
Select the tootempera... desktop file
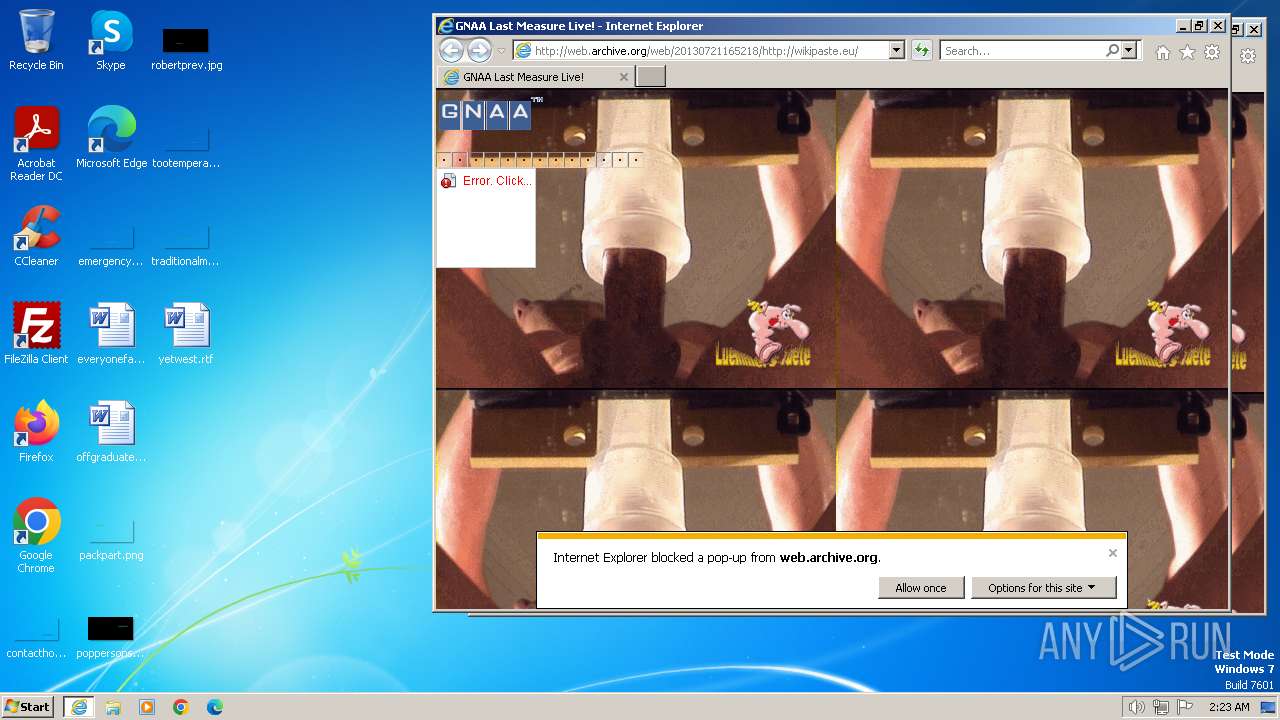[186, 148]
